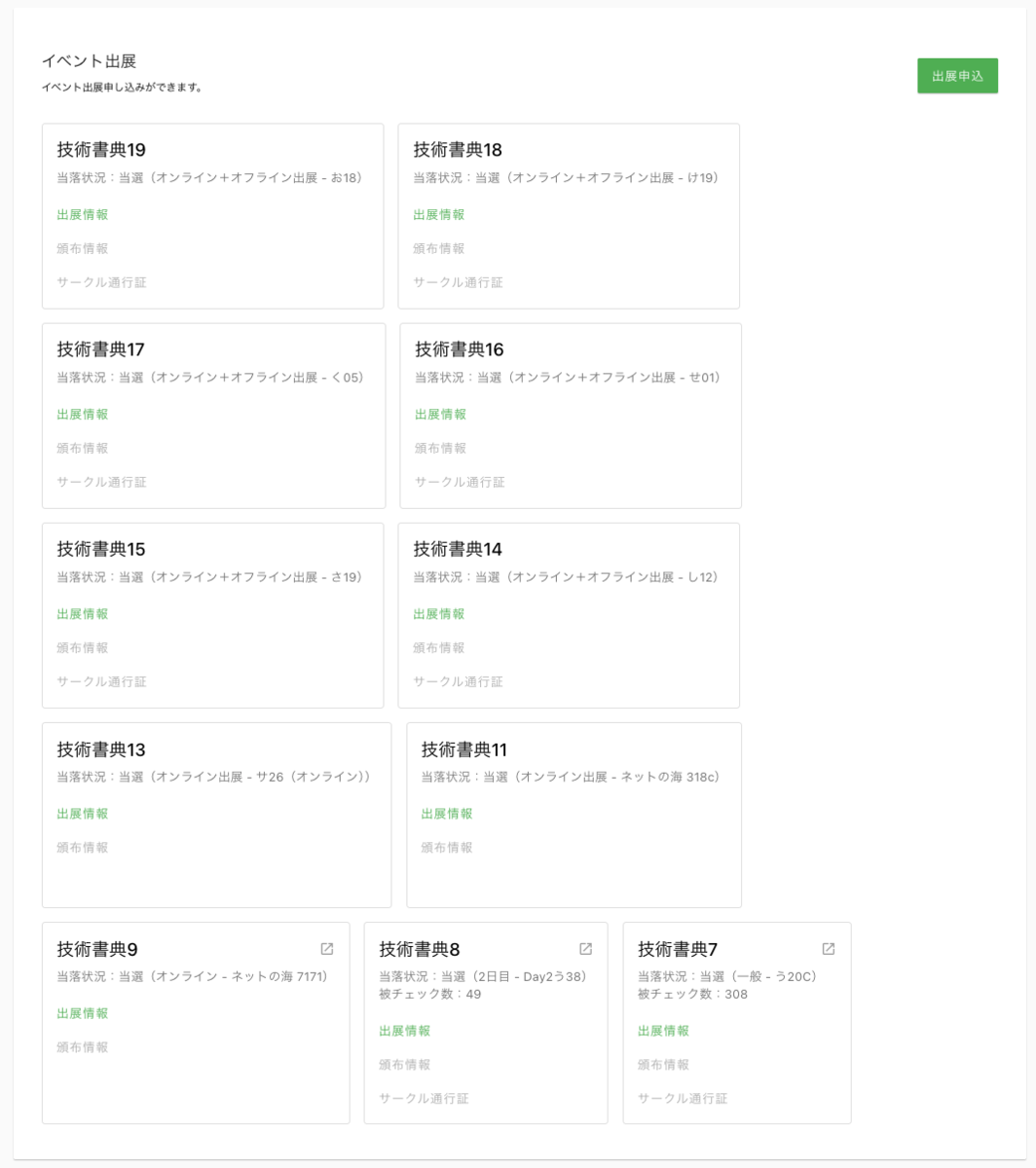Click サークル通行証 in 技術書典8 card

(424, 1099)
